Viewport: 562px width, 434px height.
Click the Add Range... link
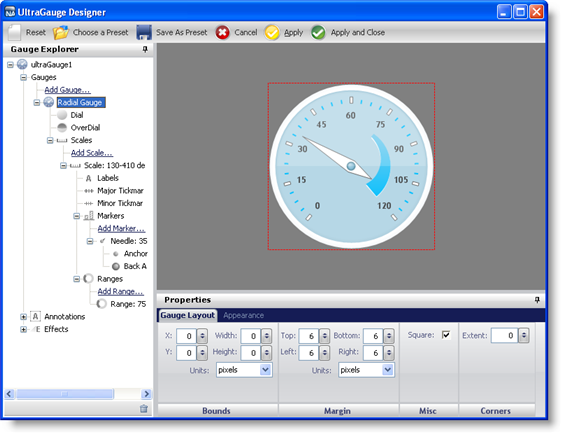(120, 291)
